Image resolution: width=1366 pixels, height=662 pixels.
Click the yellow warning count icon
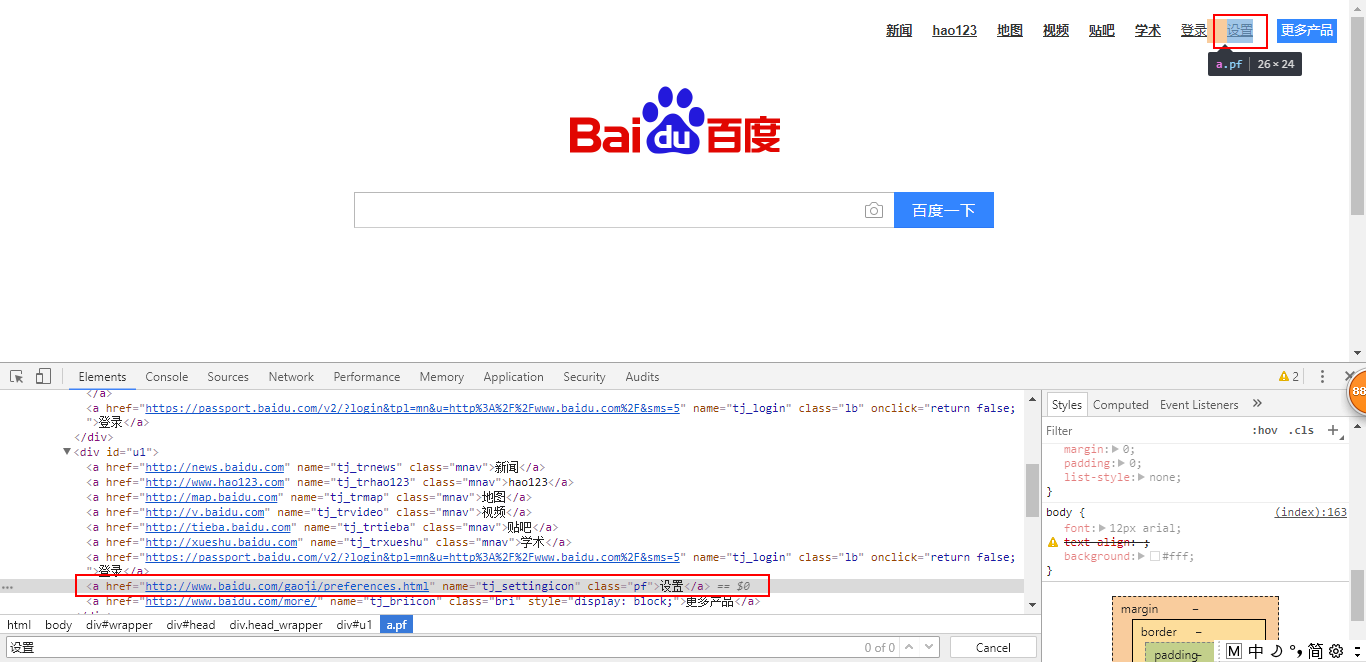(x=1289, y=377)
